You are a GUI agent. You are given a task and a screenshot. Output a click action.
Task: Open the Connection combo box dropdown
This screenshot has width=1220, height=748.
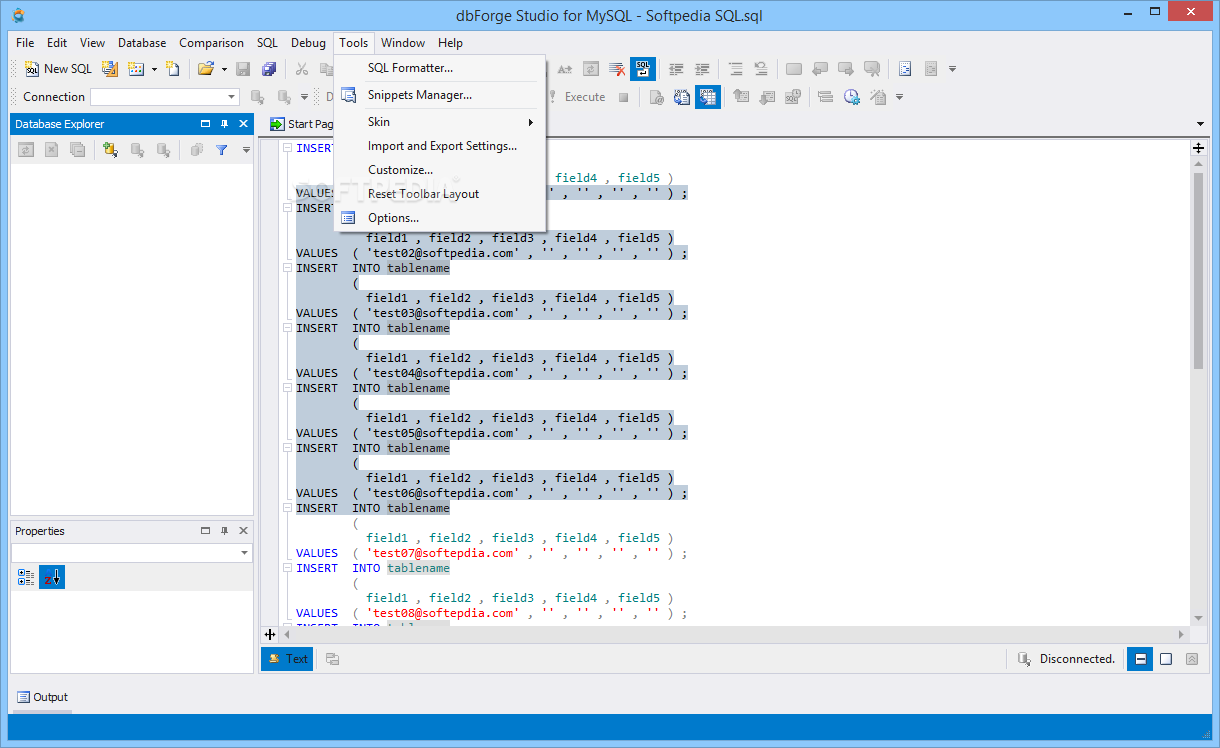pyautogui.click(x=231, y=97)
